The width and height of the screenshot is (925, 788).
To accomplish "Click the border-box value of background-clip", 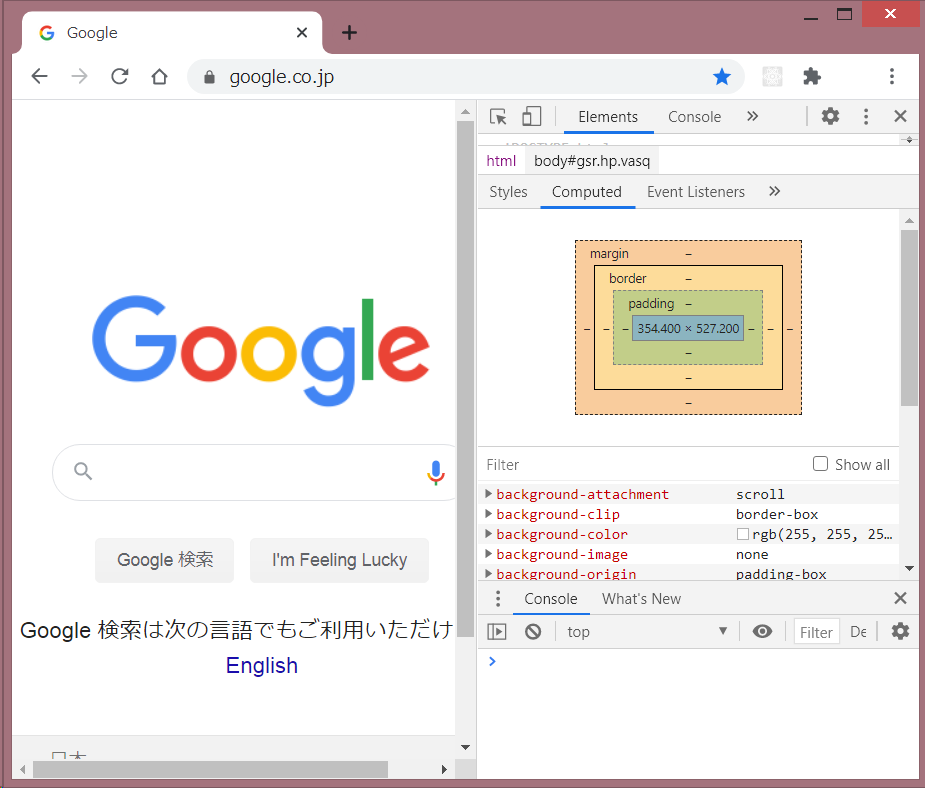I will (777, 514).
